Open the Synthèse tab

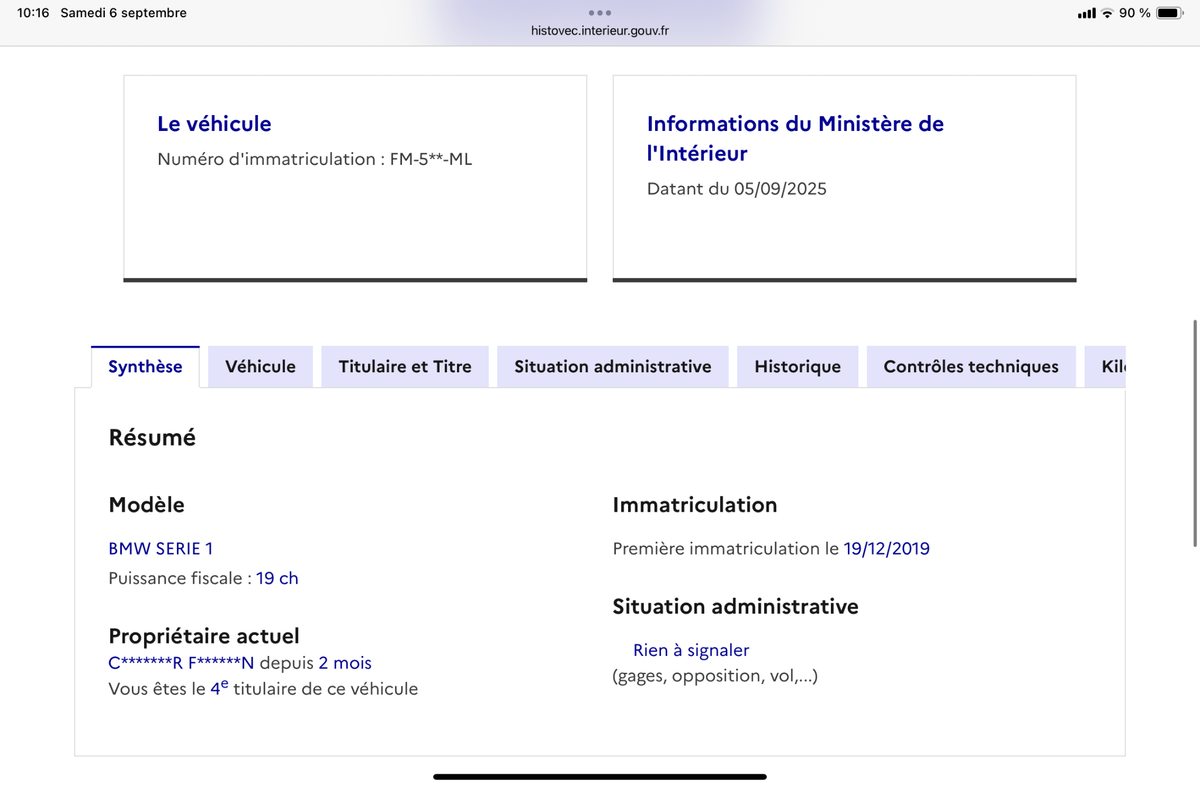point(145,366)
